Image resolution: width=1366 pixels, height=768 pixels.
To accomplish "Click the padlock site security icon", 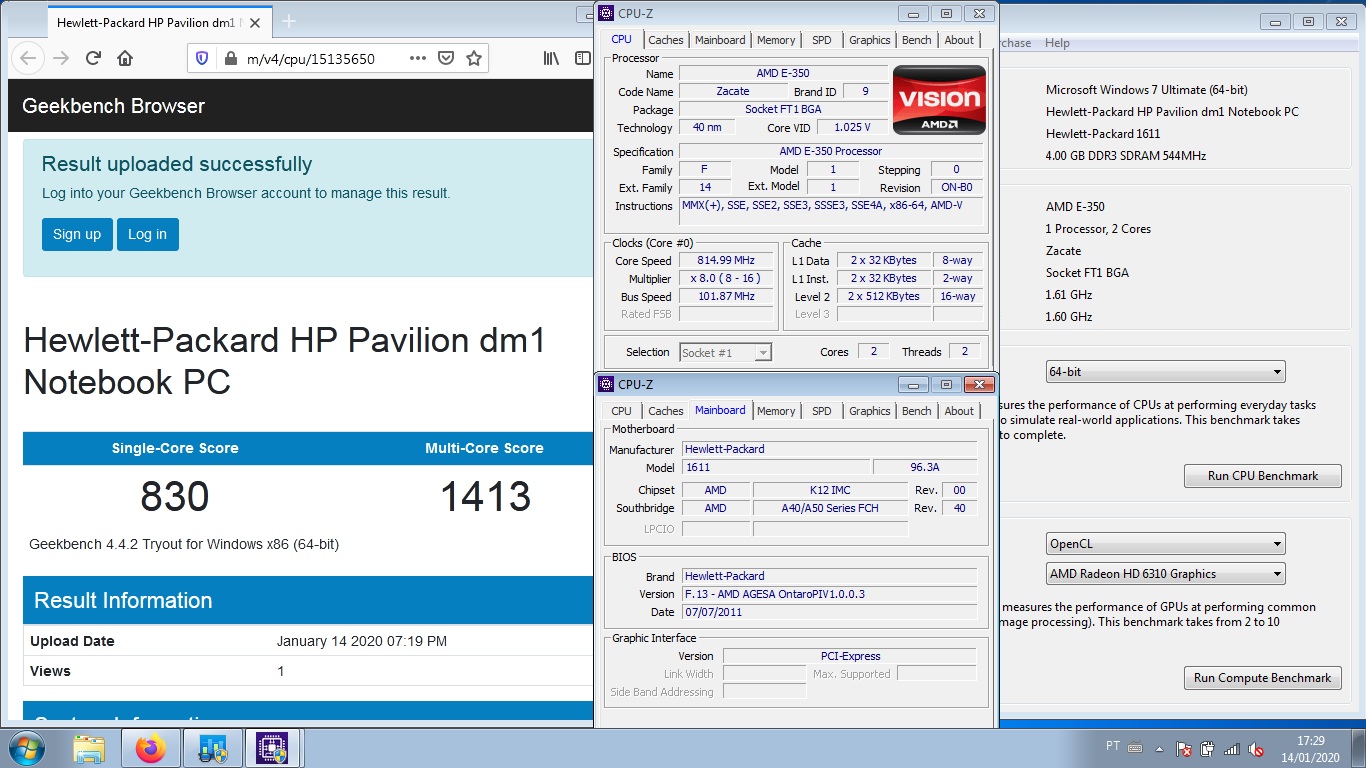I will tap(229, 59).
